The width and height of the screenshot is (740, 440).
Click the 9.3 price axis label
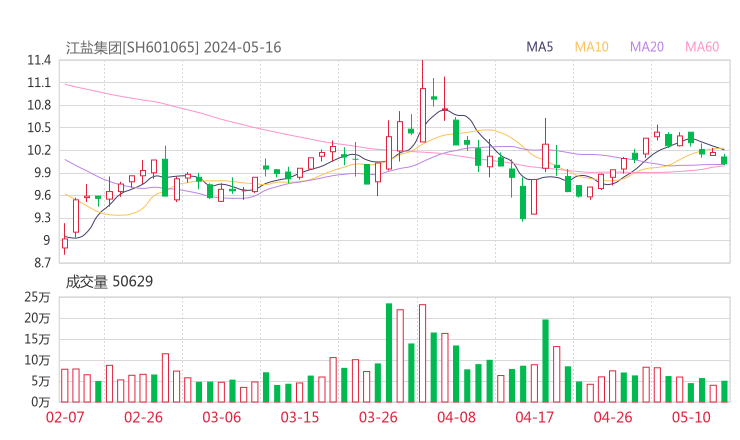pos(42,218)
